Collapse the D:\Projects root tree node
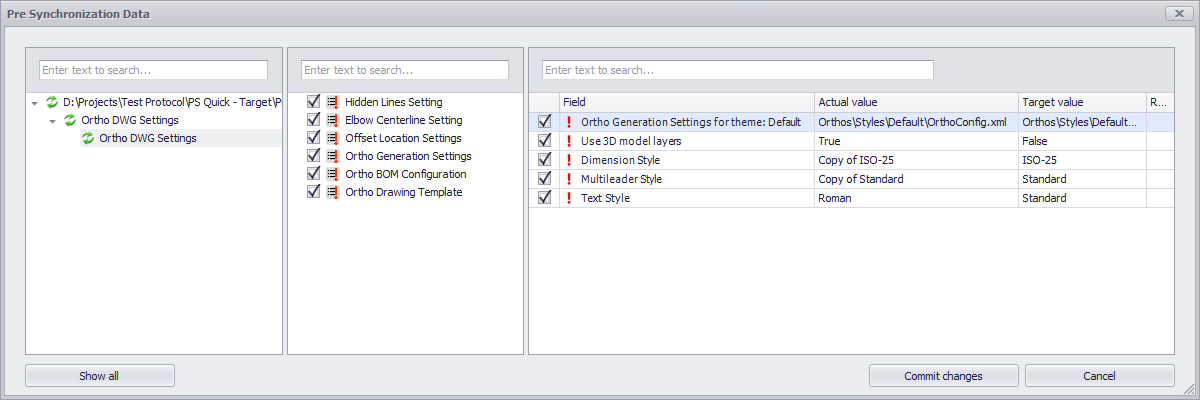The image size is (1200, 400). point(35,103)
